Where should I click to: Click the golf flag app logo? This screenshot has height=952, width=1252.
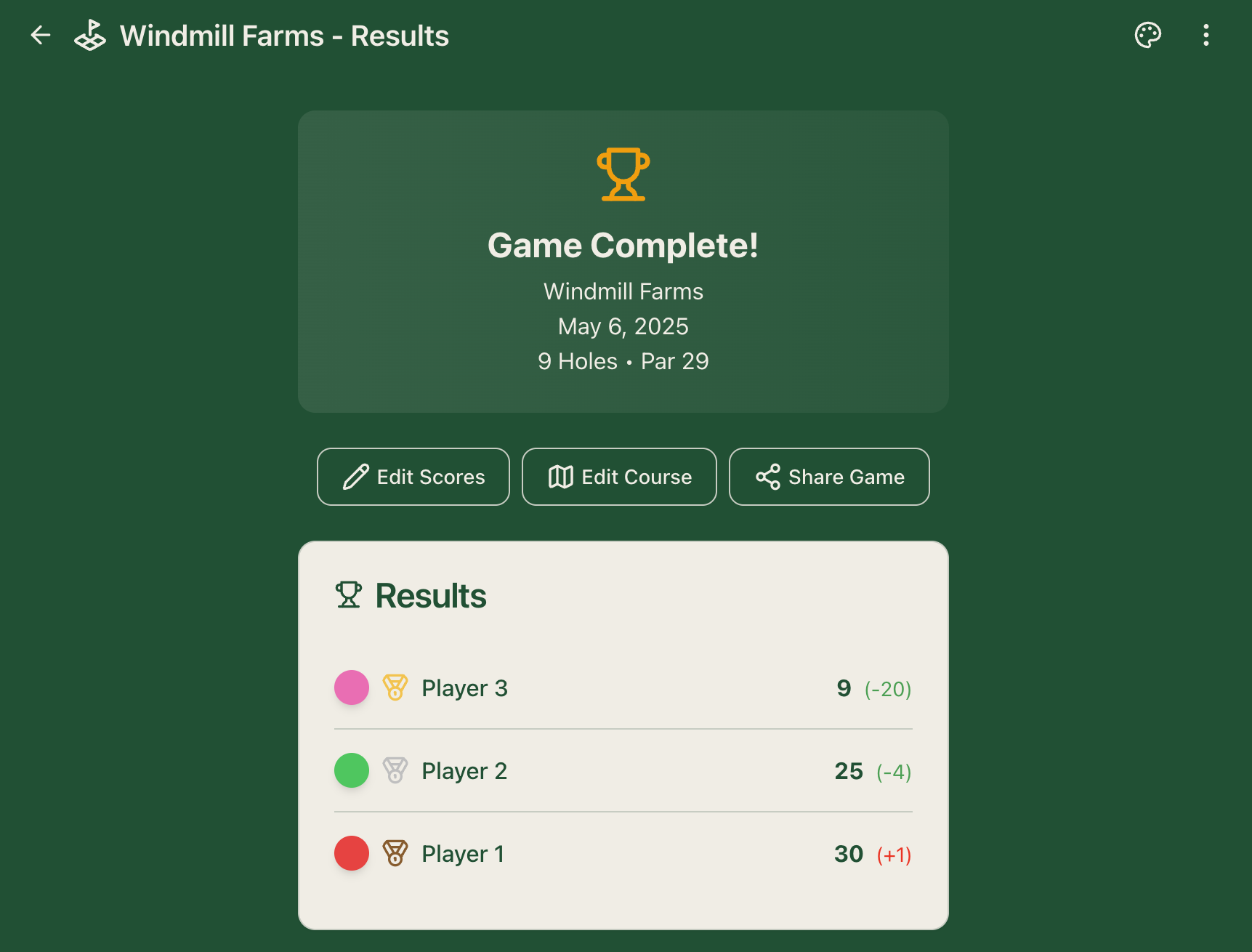90,35
